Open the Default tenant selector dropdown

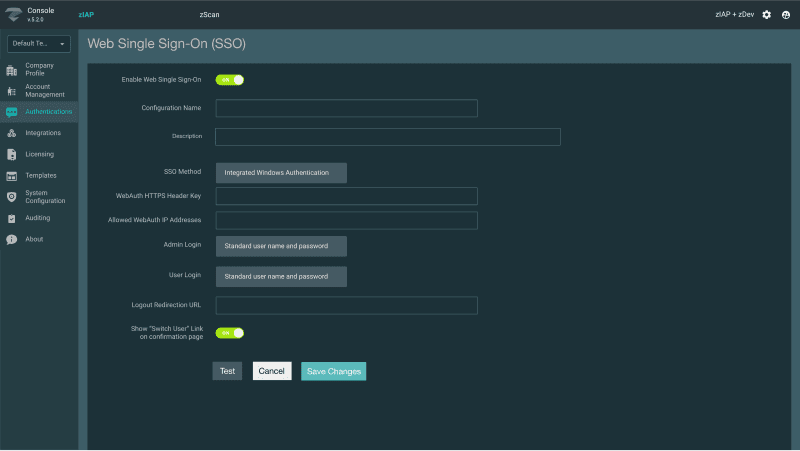40,43
